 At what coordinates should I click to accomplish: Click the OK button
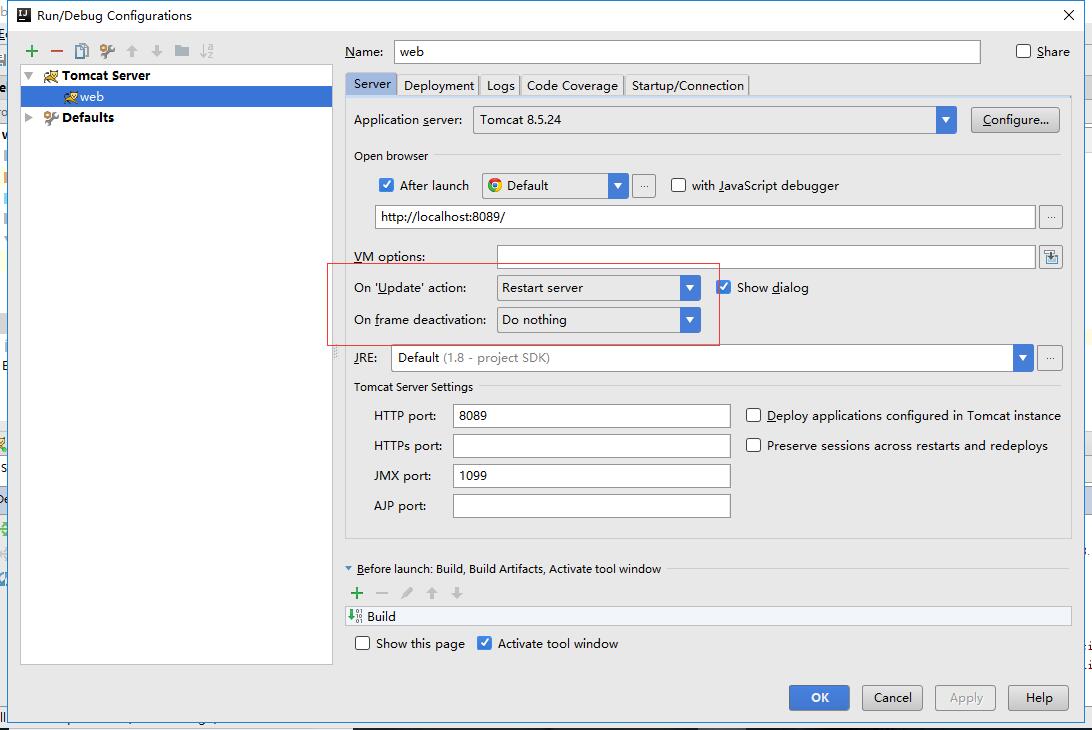coord(819,697)
